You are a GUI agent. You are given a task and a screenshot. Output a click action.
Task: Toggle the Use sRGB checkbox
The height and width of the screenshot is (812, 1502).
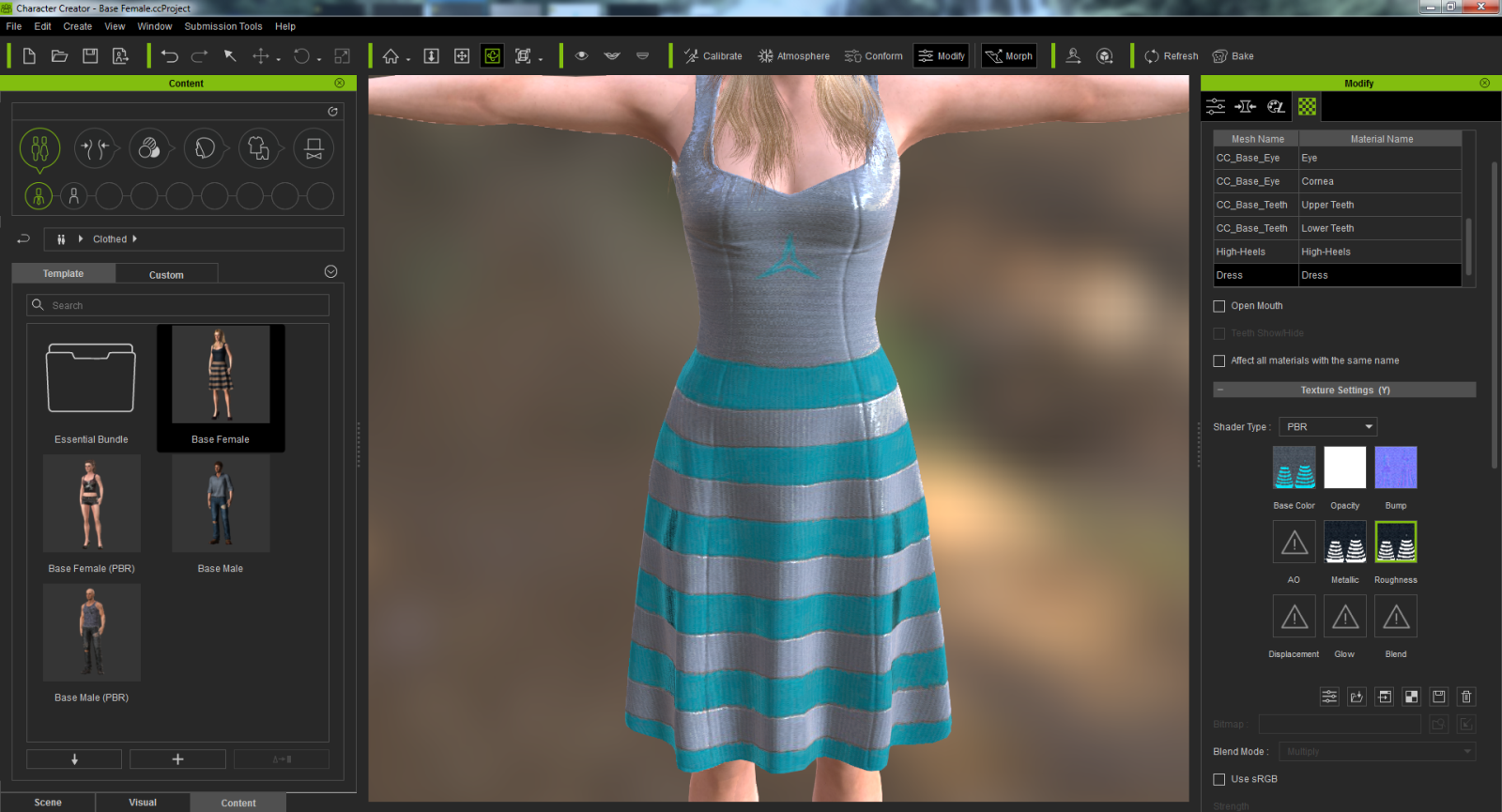point(1219,779)
